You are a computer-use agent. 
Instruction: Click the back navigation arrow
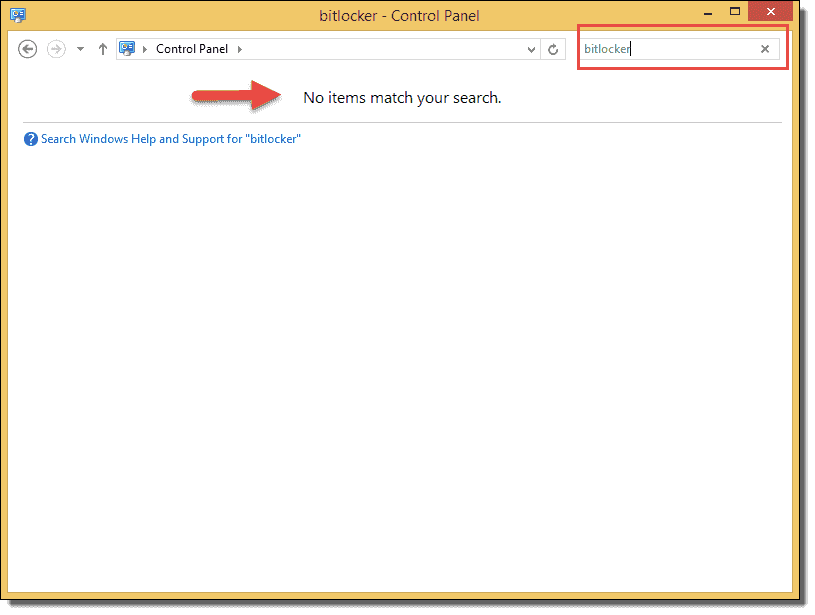[27, 48]
